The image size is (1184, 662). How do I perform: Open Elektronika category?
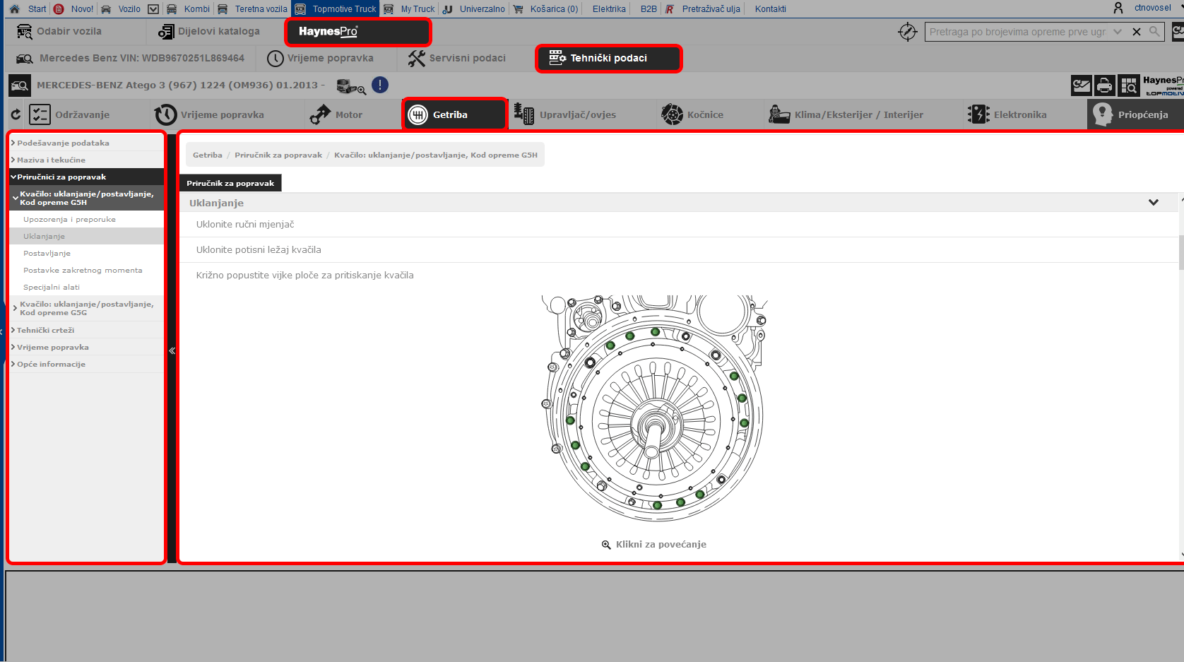[1007, 115]
